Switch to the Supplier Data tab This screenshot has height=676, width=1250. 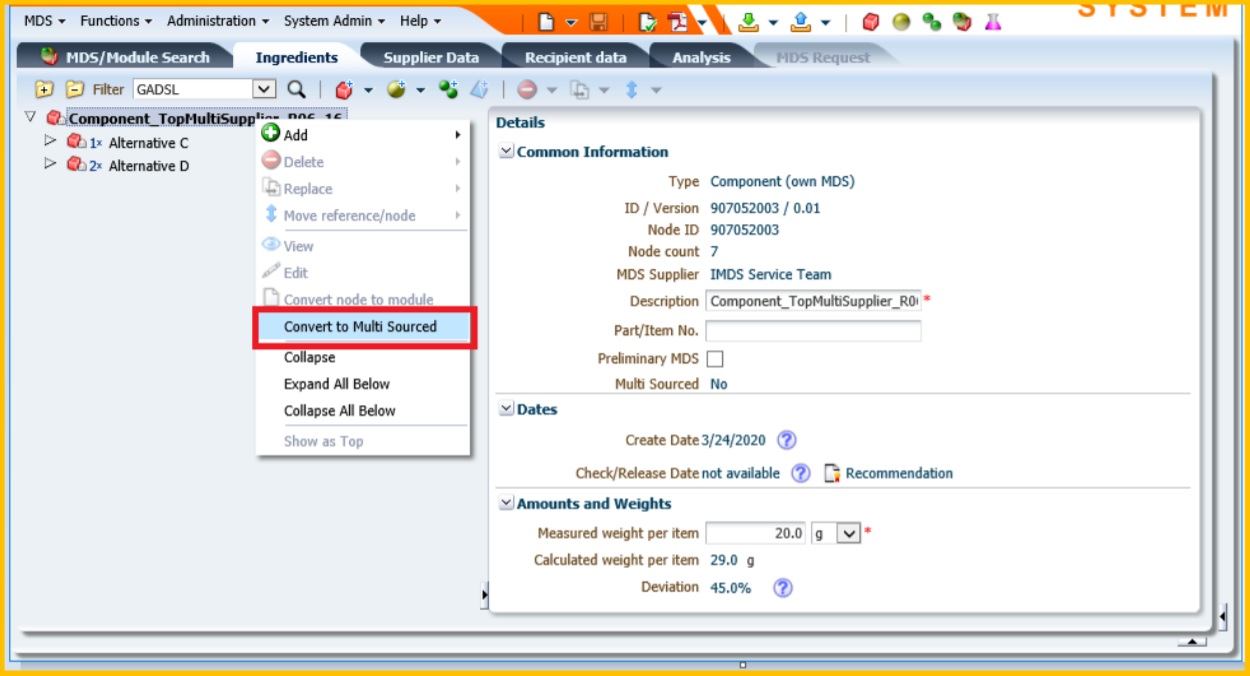(432, 57)
